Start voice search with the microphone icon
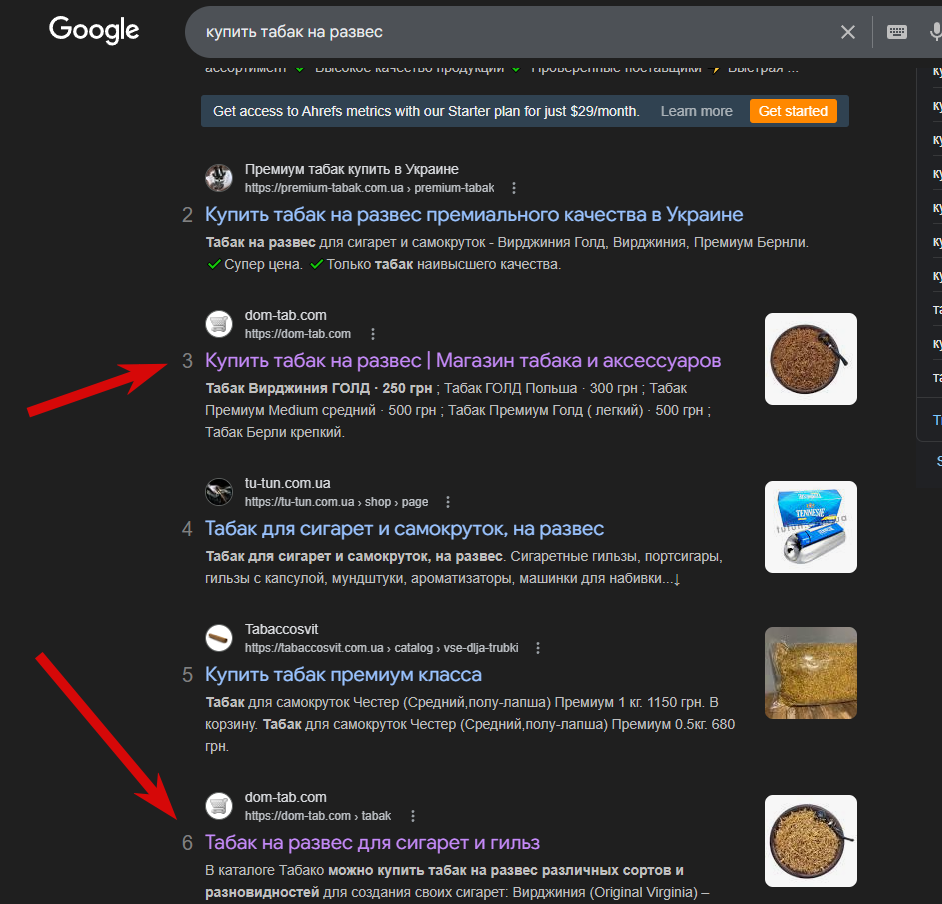This screenshot has height=904, width=942. tap(935, 32)
